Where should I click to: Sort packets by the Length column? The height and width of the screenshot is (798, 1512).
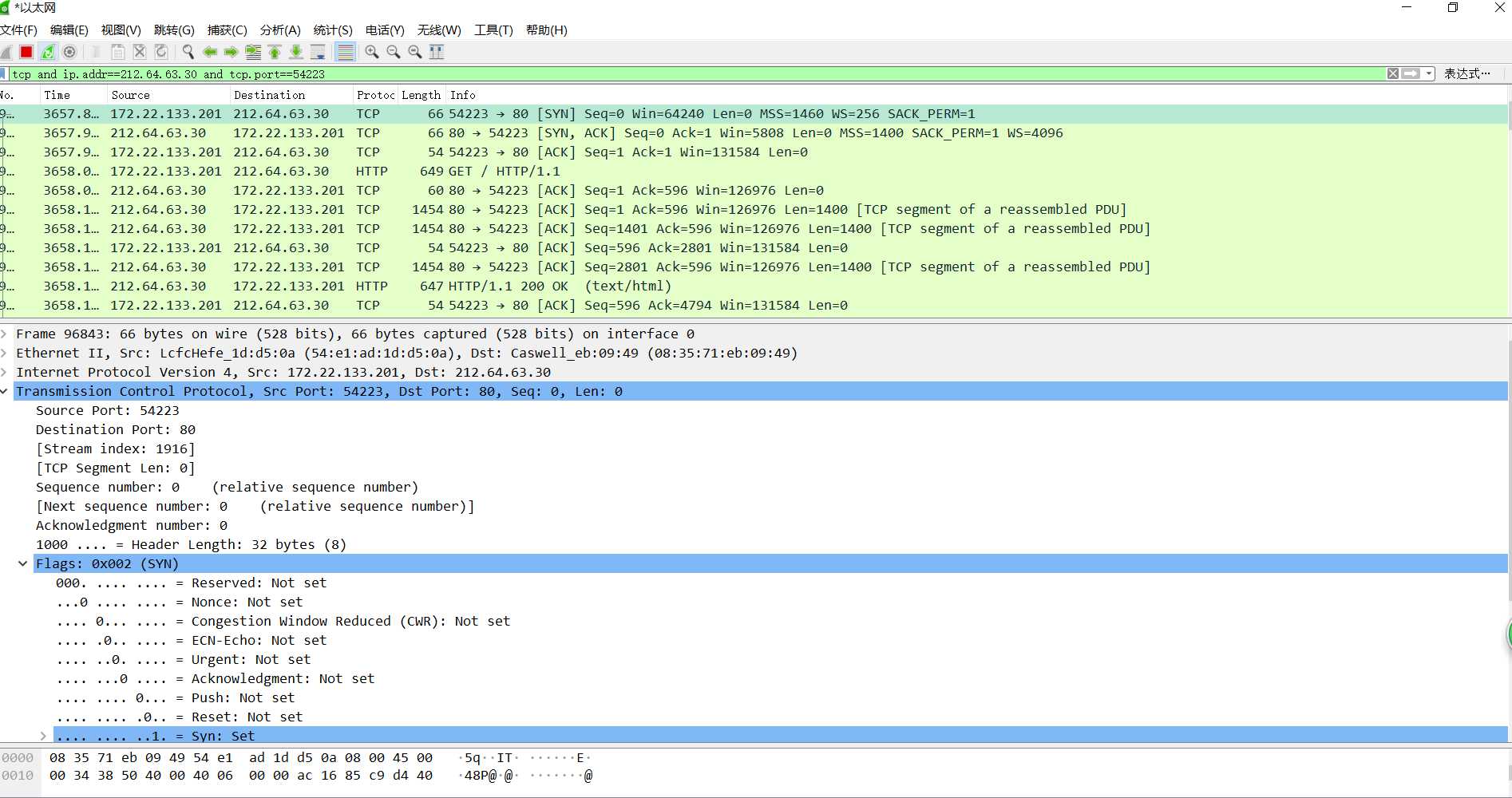(421, 95)
